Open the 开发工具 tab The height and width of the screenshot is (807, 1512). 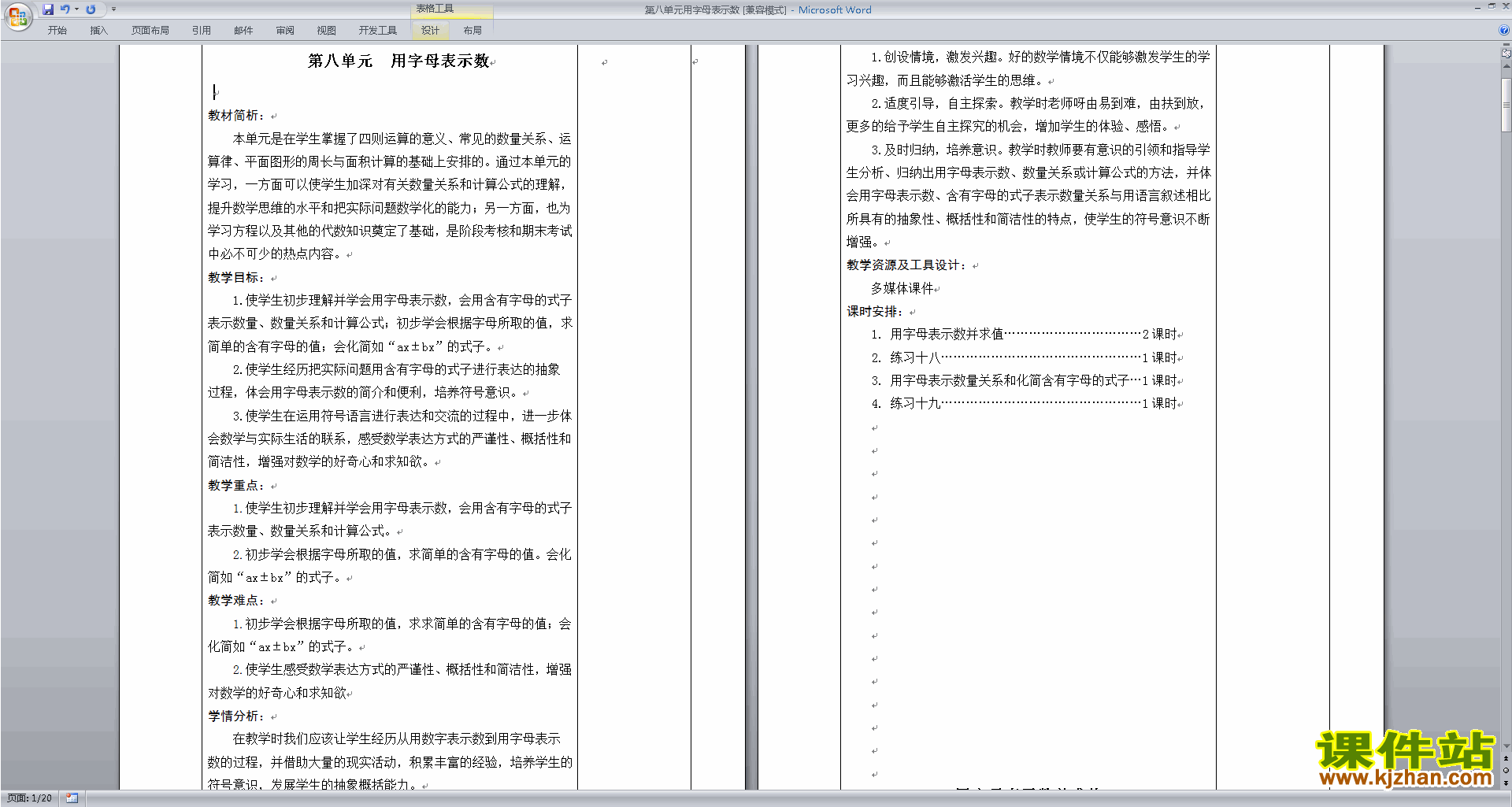click(x=378, y=31)
